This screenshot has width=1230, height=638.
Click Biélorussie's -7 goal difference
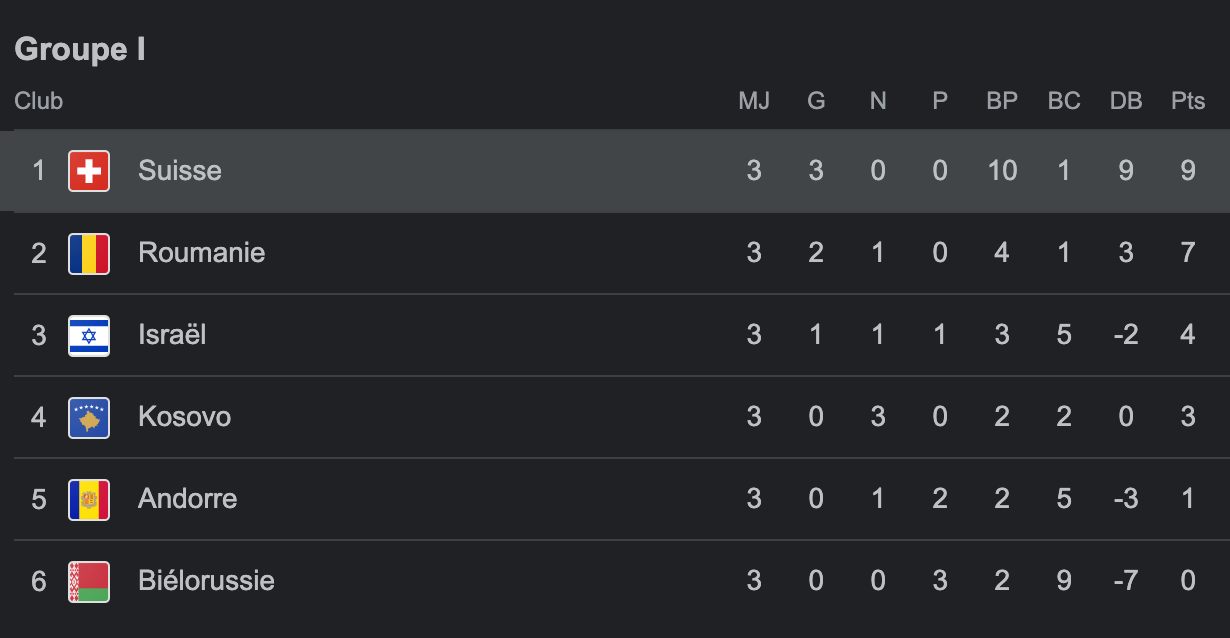click(1126, 581)
